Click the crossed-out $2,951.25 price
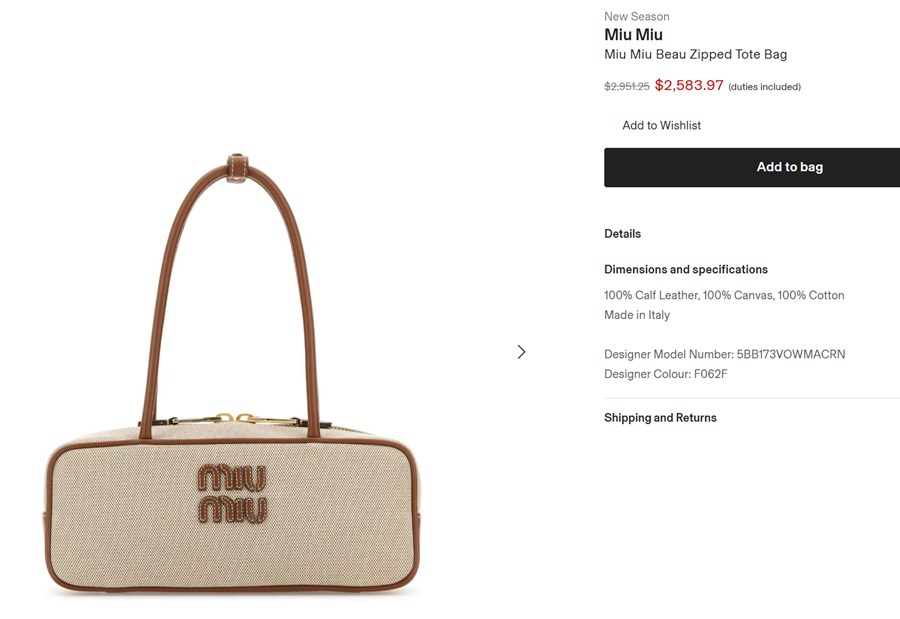900x619 pixels. (626, 87)
